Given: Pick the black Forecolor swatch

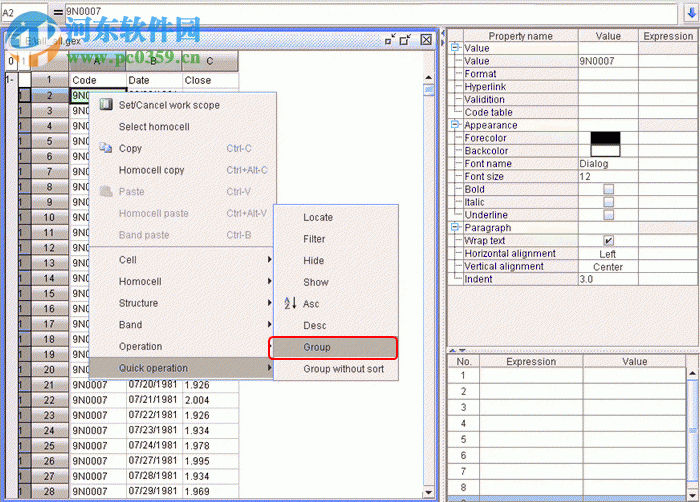Looking at the screenshot, I should (x=605, y=138).
